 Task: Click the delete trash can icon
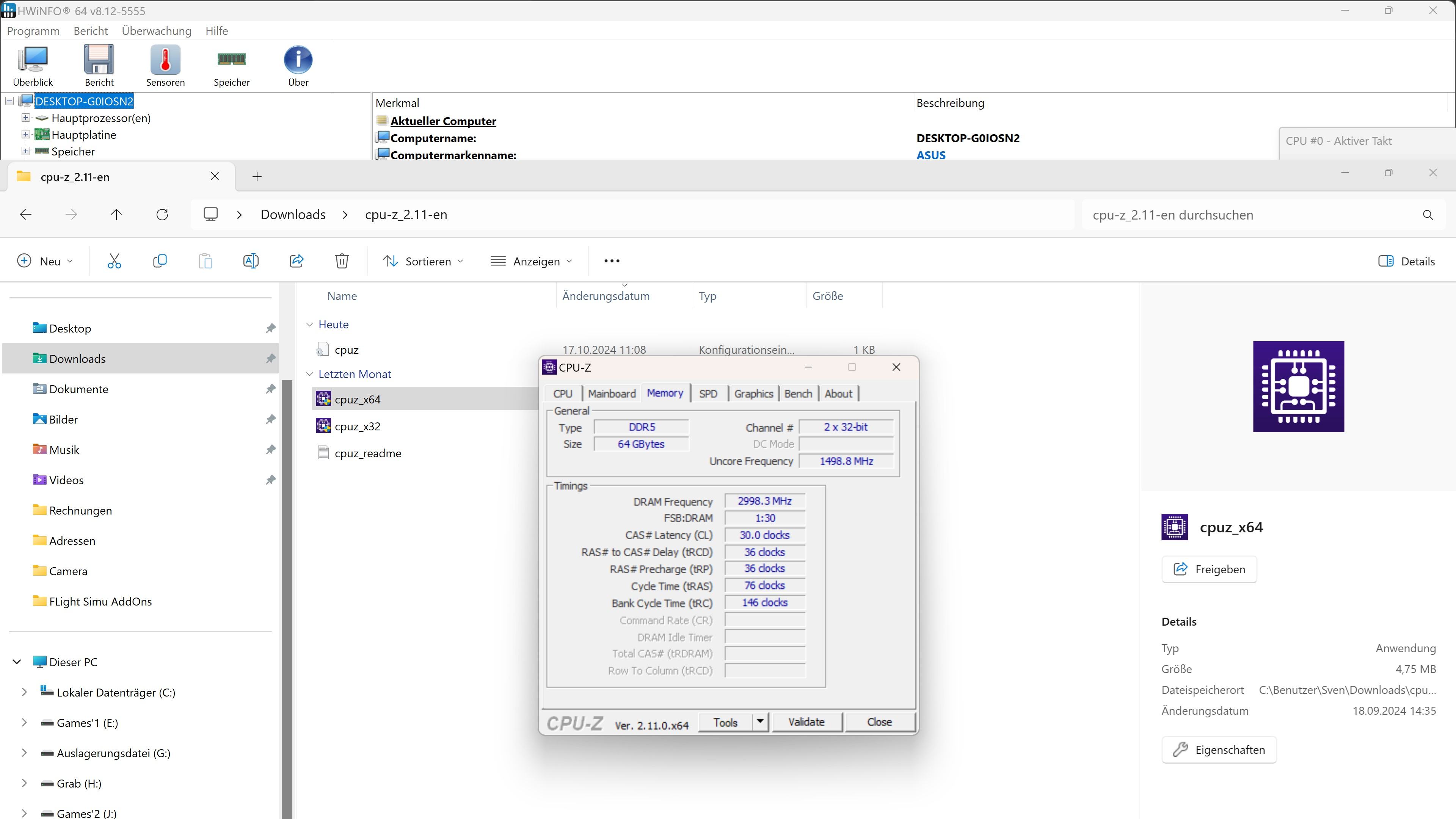(x=341, y=261)
